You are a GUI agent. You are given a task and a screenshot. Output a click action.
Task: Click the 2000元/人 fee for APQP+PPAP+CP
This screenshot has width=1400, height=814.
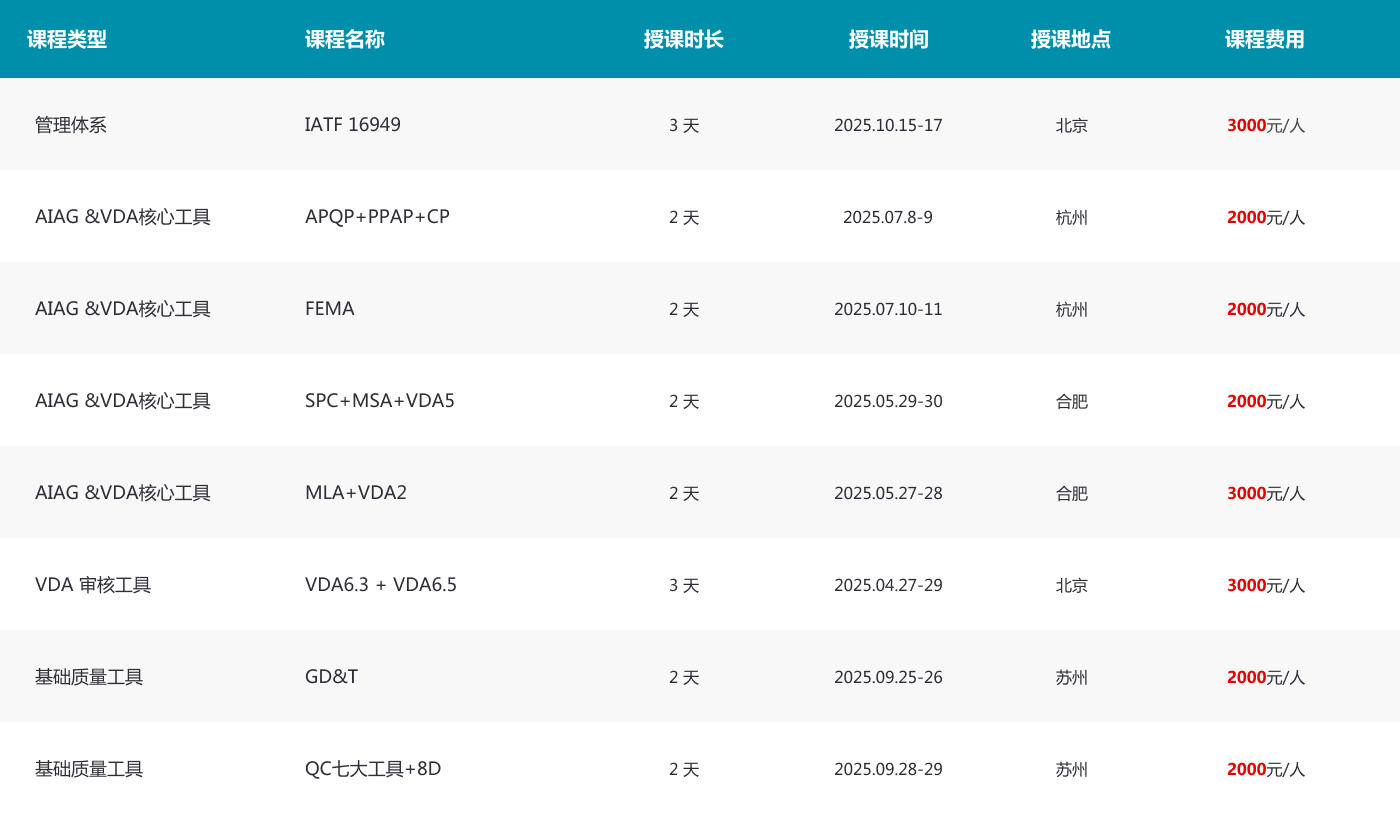pyautogui.click(x=1266, y=218)
